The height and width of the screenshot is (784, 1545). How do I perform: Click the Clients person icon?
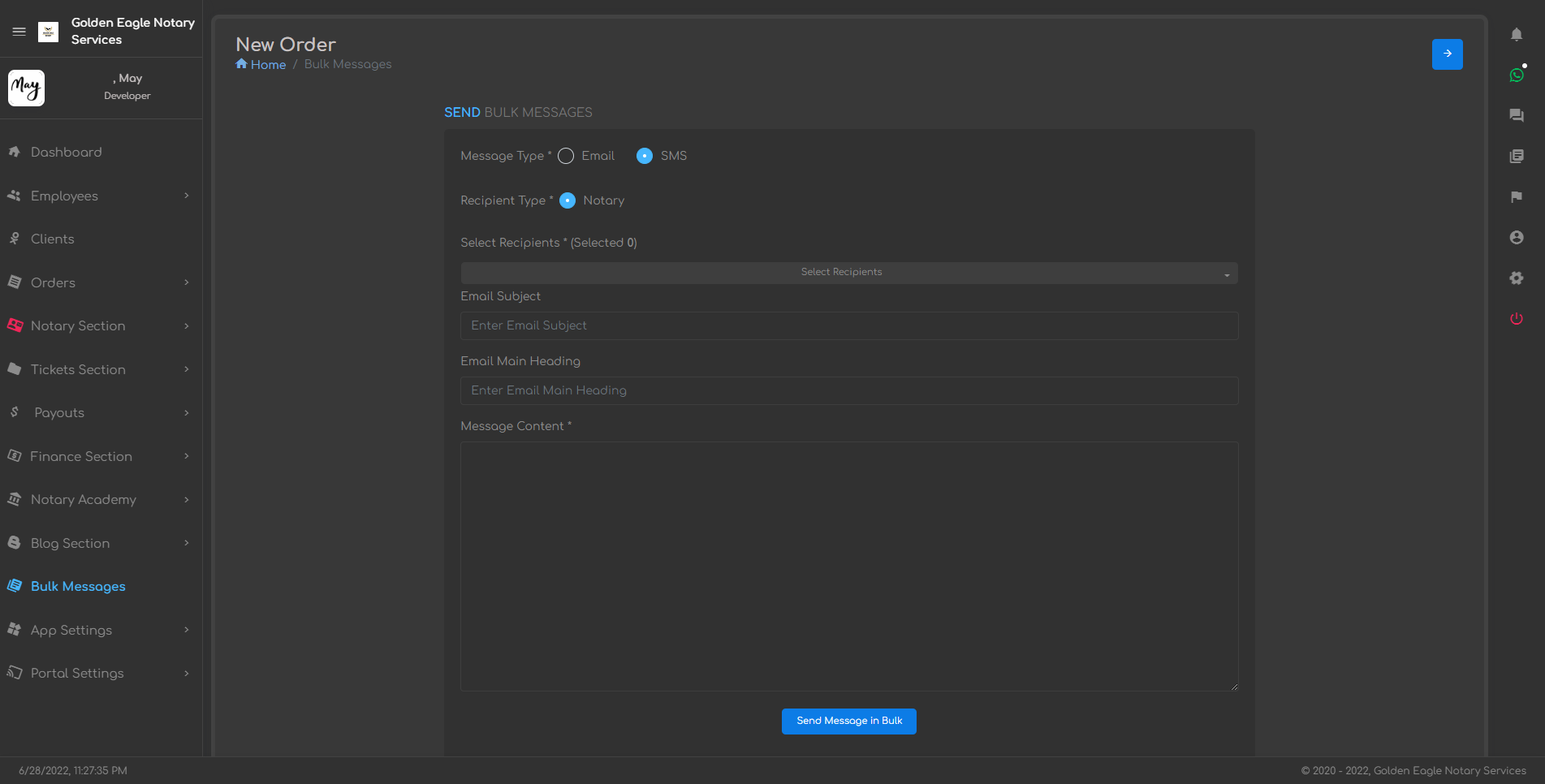pyautogui.click(x=14, y=239)
